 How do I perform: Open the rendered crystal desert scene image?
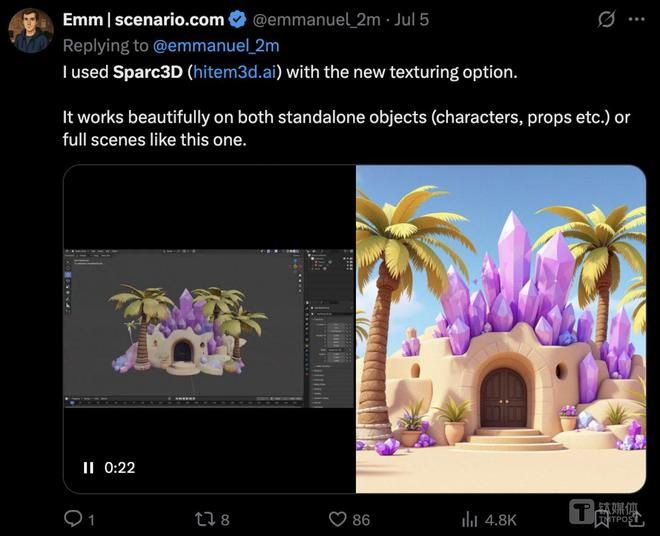pos(501,329)
